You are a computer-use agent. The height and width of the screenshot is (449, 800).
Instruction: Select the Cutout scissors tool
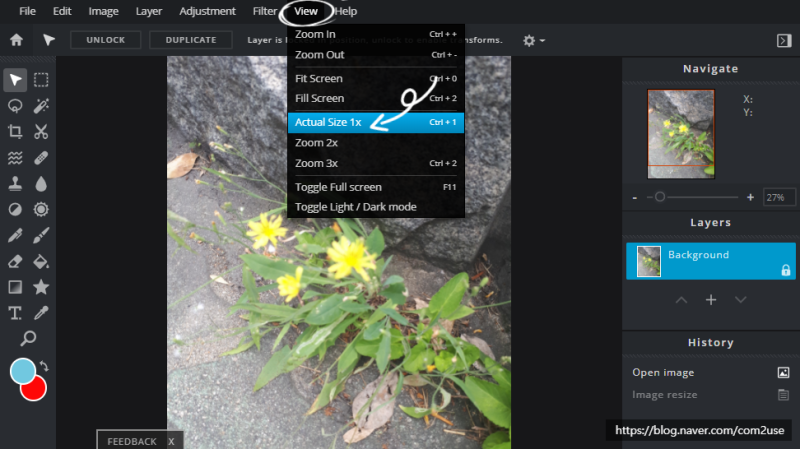[41, 132]
